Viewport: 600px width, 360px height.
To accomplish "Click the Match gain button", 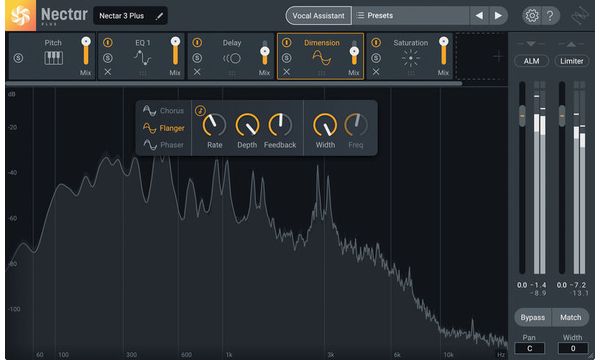I will coord(571,318).
